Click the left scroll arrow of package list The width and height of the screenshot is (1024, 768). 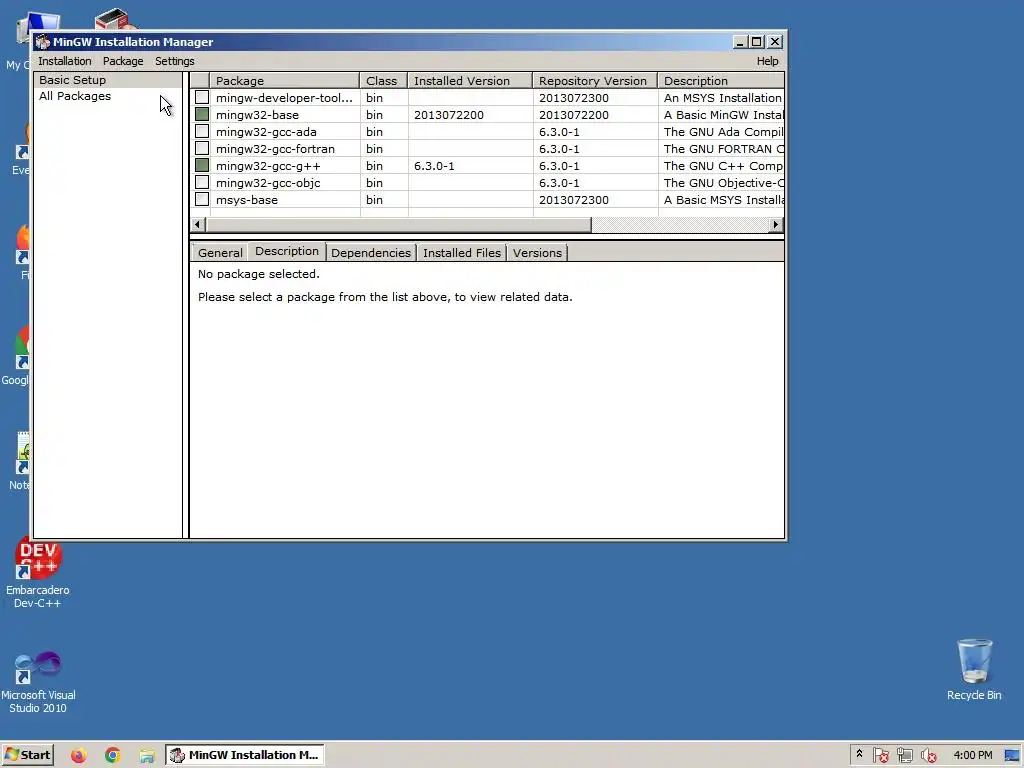point(198,225)
